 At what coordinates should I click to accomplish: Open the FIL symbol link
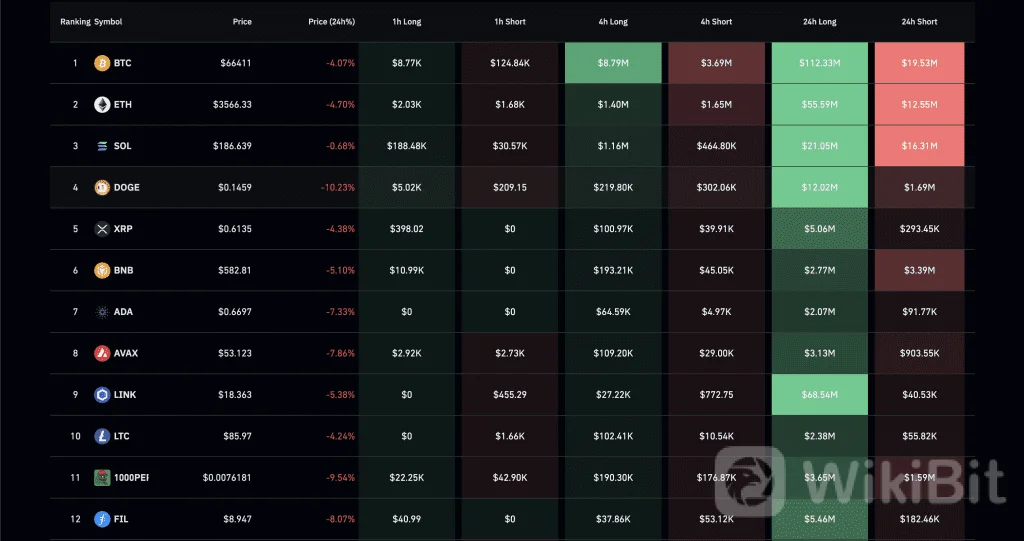tap(121, 519)
